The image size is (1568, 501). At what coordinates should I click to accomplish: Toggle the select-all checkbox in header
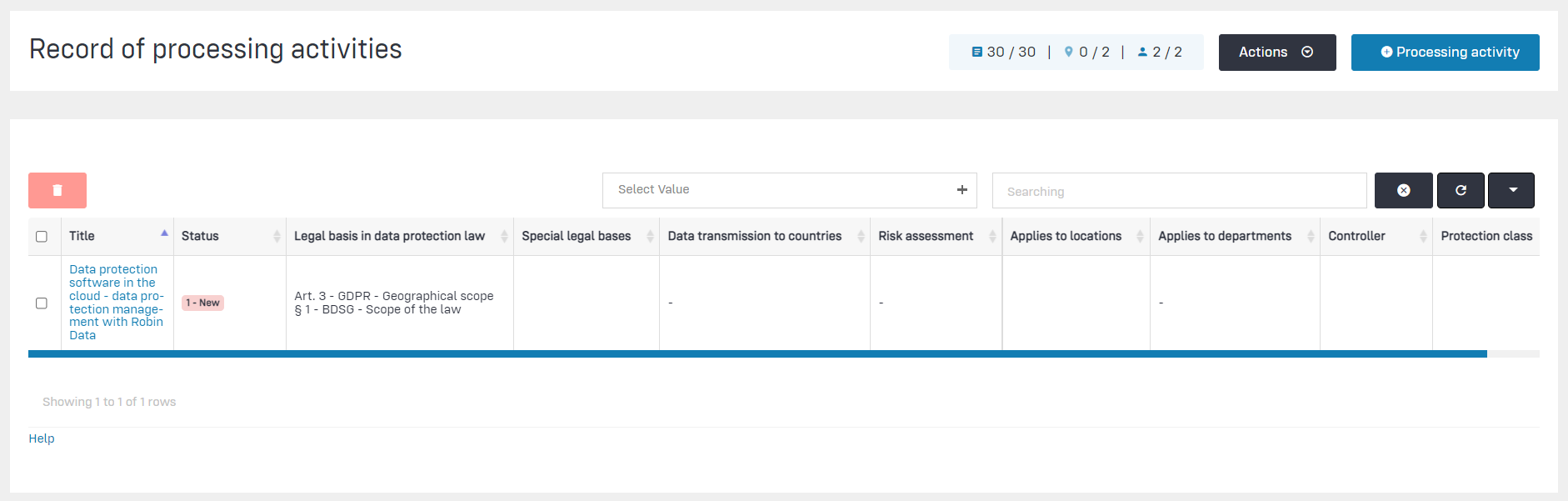[42, 237]
